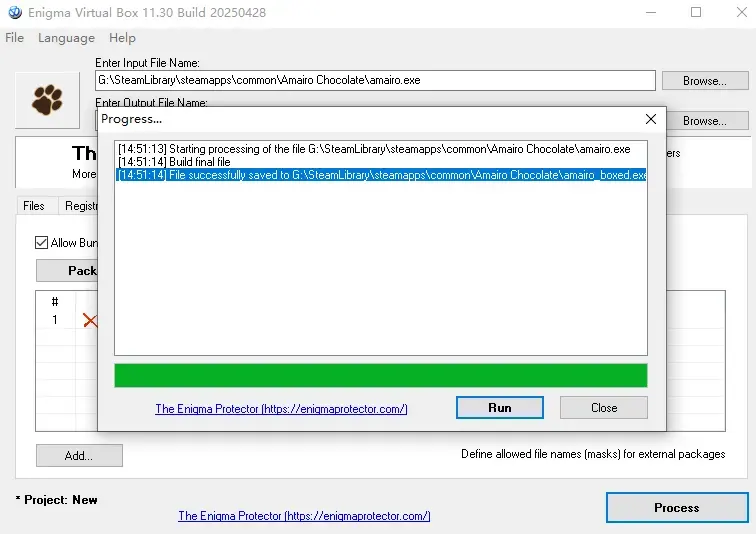Open the Enigma Protector link in Progress dialog
Image resolution: width=756 pixels, height=534 pixels.
click(281, 409)
